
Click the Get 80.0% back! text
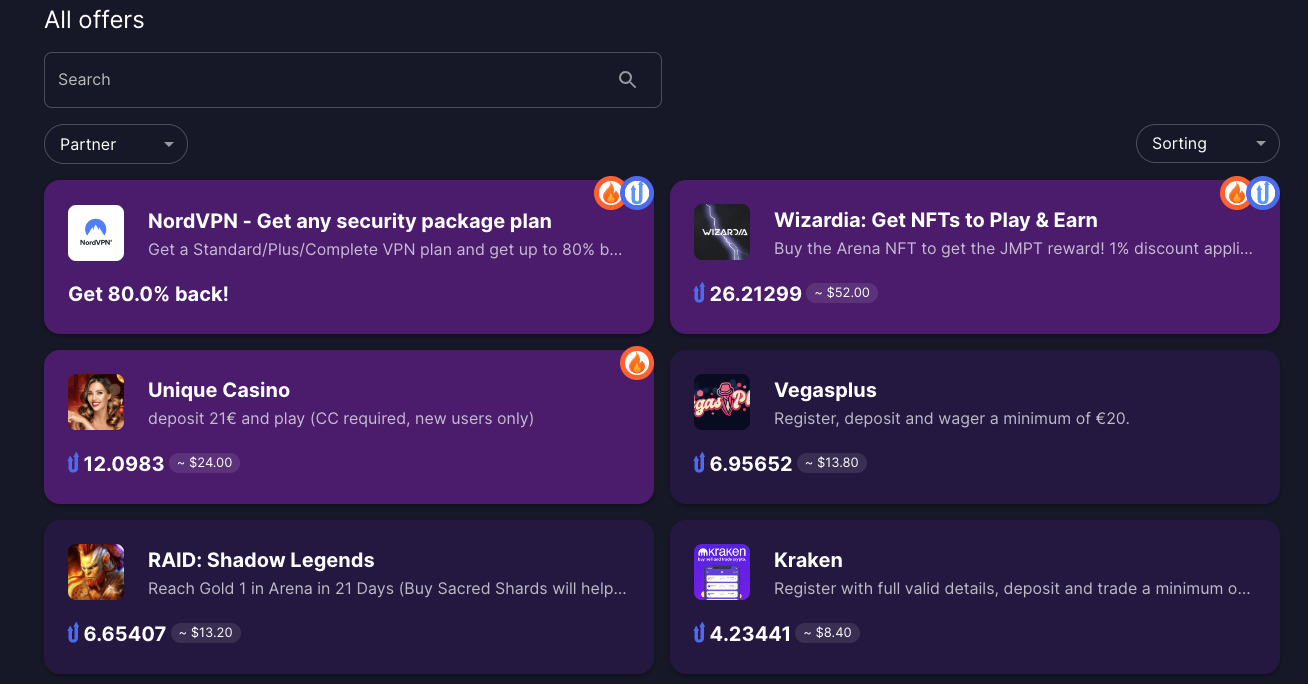click(148, 294)
